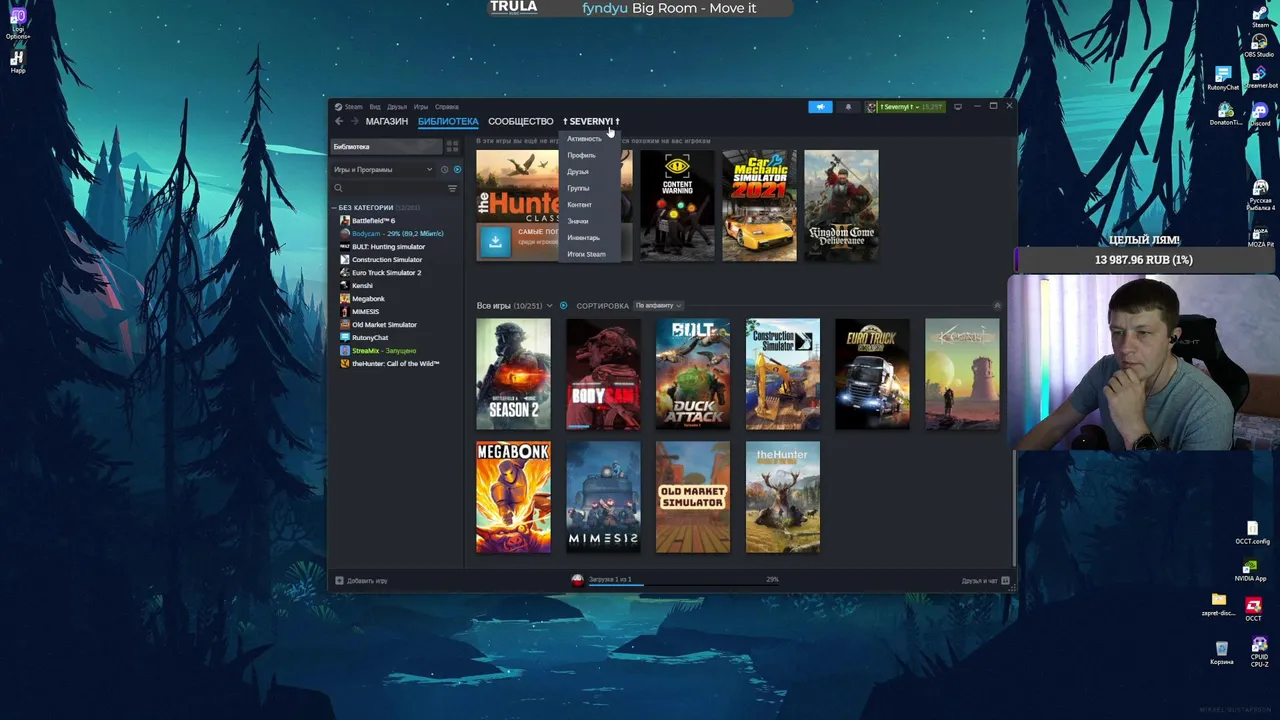
Task: Go to the Store tab
Action: (387, 121)
